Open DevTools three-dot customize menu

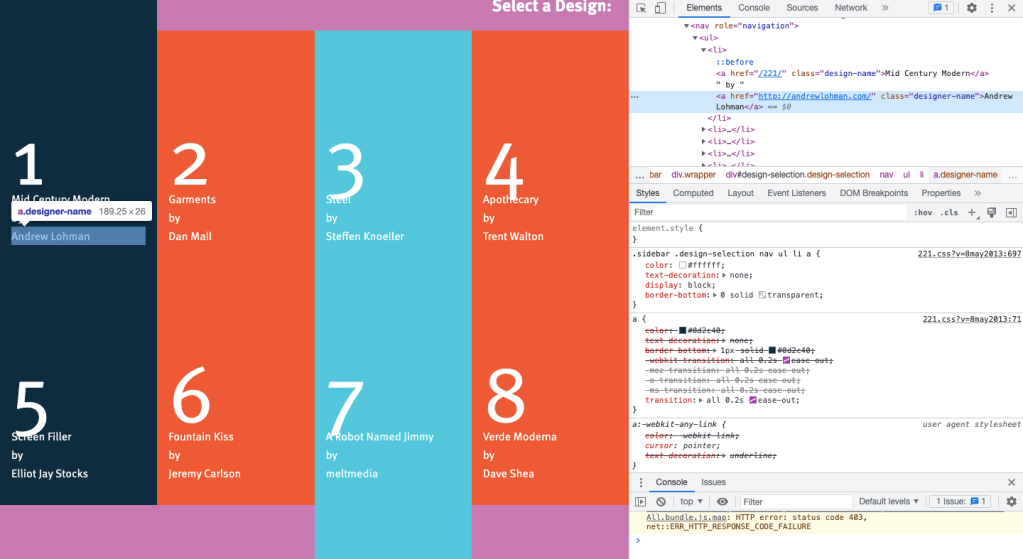click(x=991, y=8)
